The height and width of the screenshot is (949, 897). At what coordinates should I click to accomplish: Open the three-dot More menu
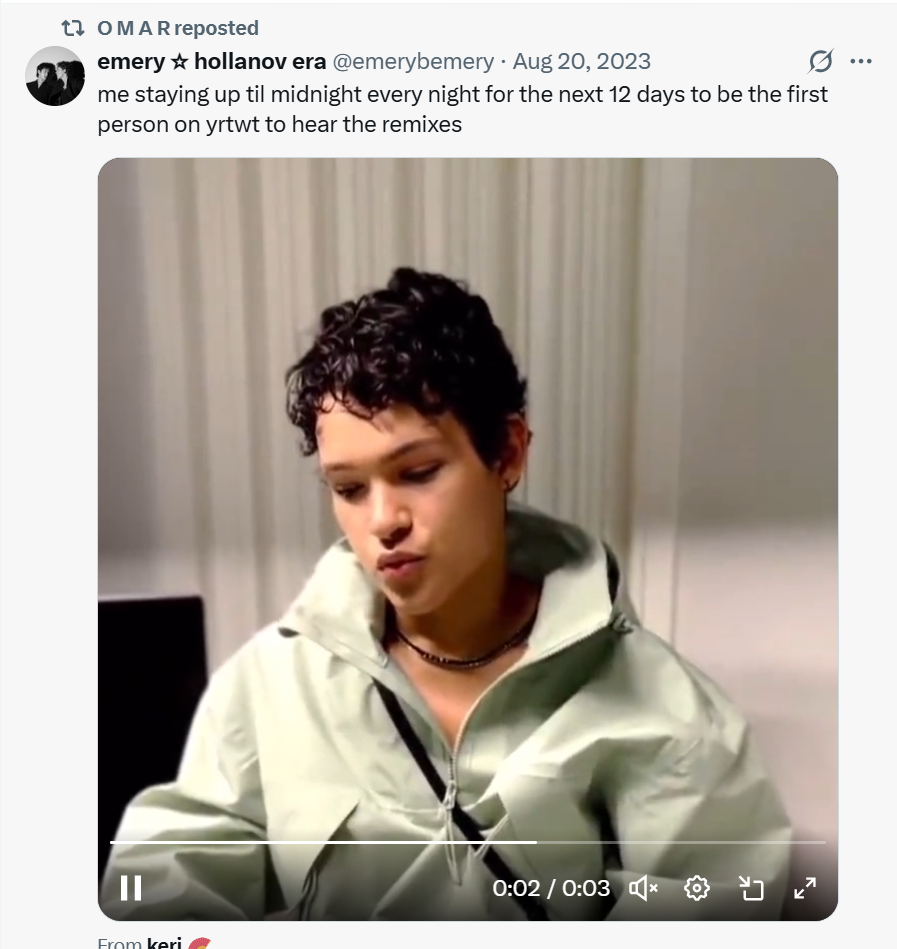click(x=860, y=61)
